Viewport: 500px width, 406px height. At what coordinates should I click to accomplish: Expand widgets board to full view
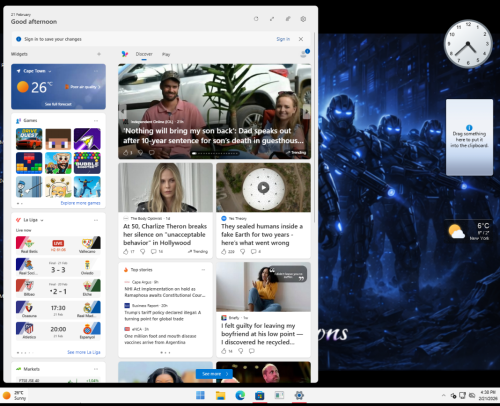[x=272, y=19]
